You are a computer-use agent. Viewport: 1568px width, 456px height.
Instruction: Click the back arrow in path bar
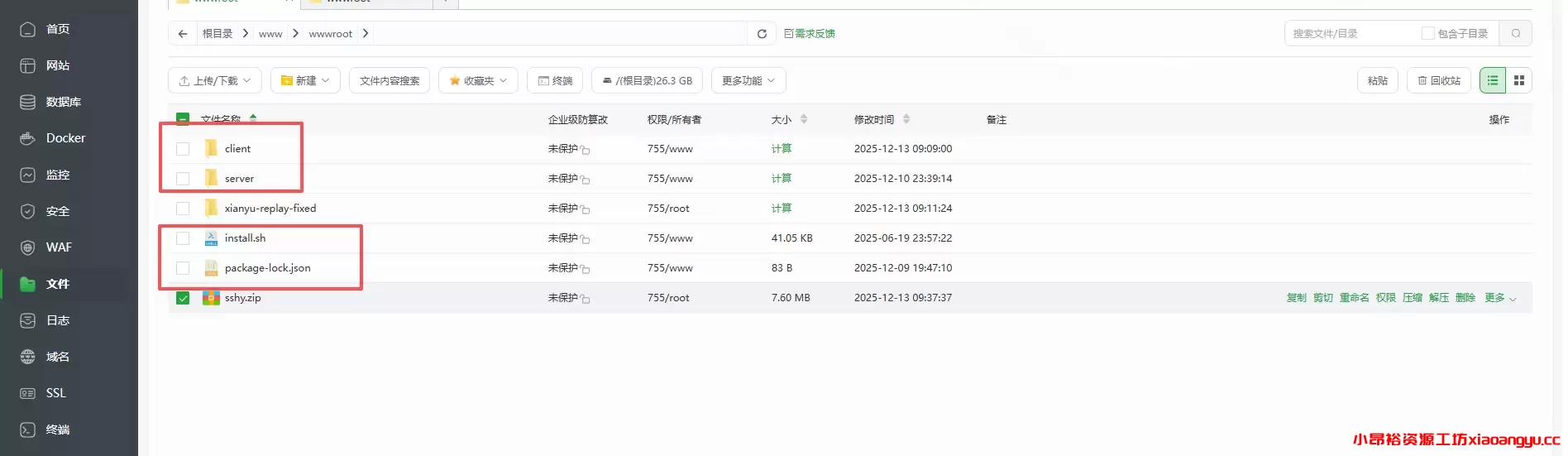tap(183, 34)
